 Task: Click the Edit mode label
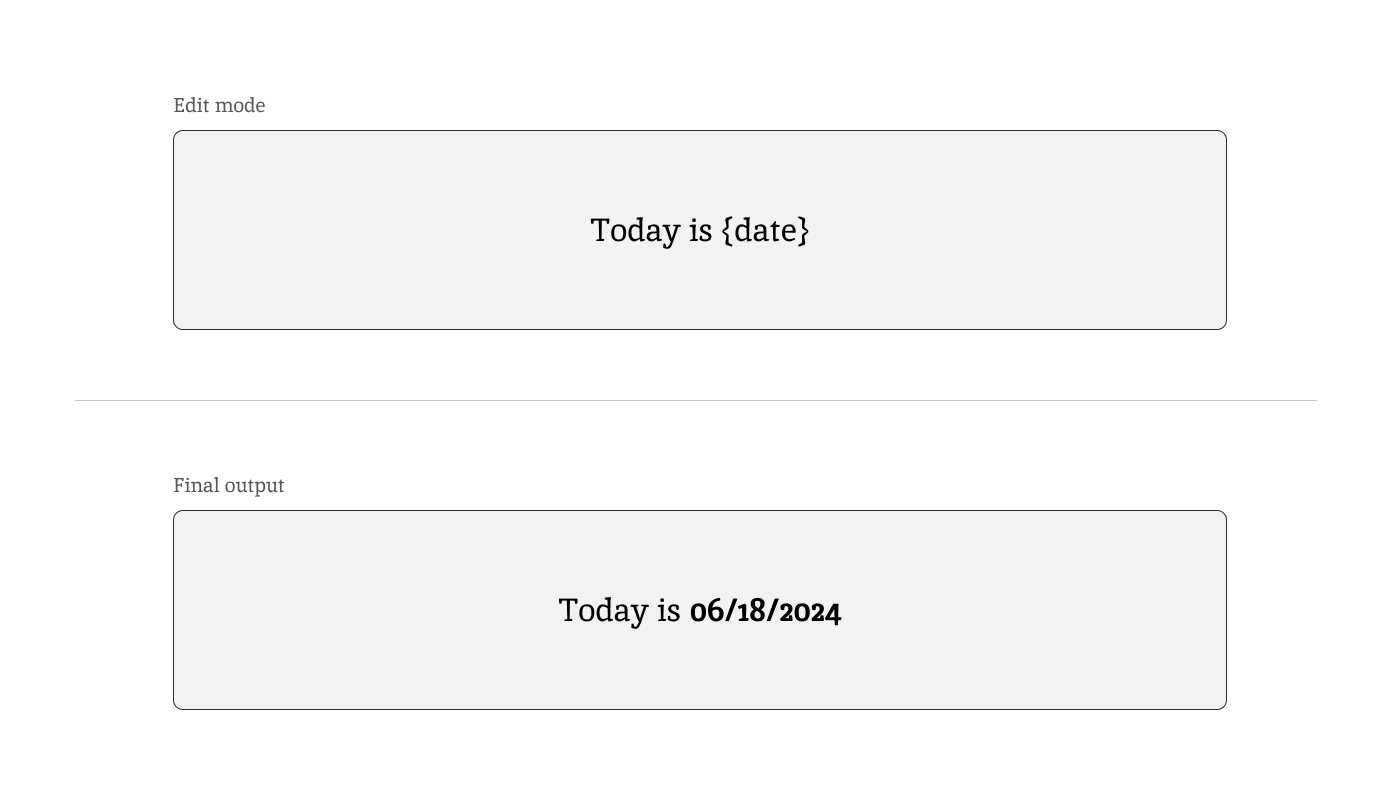click(219, 106)
